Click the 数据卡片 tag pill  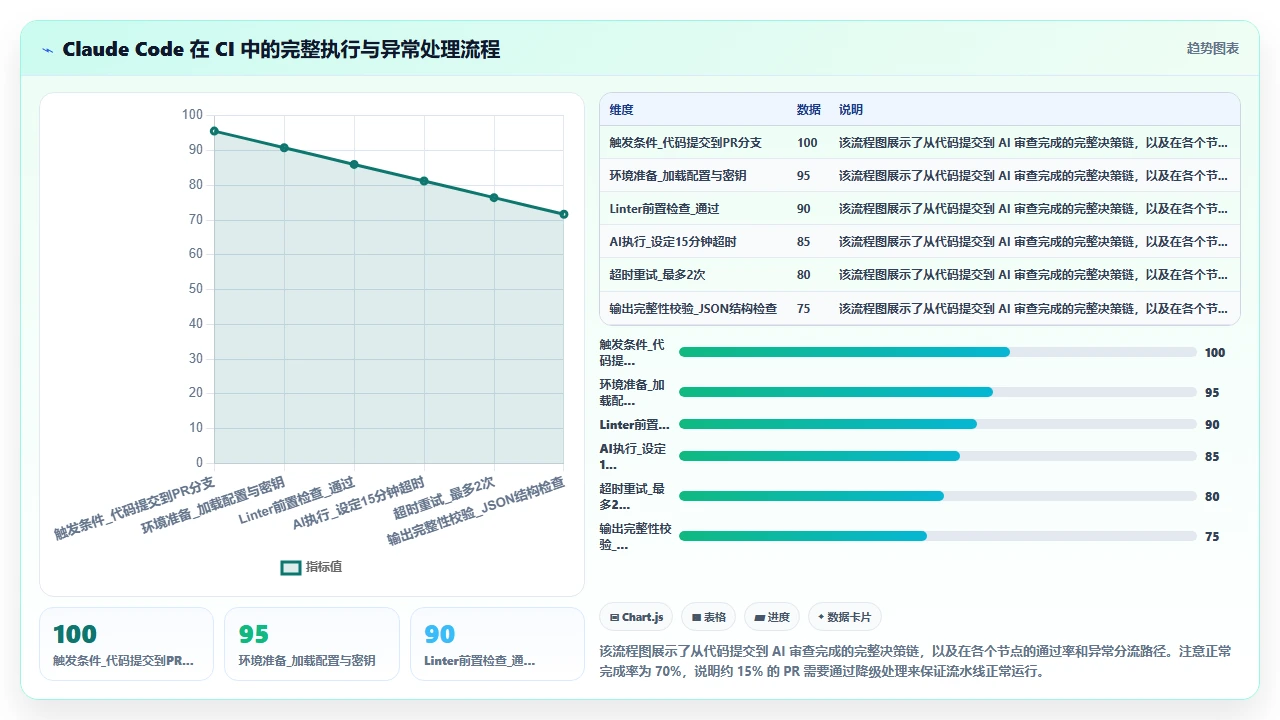coord(845,617)
